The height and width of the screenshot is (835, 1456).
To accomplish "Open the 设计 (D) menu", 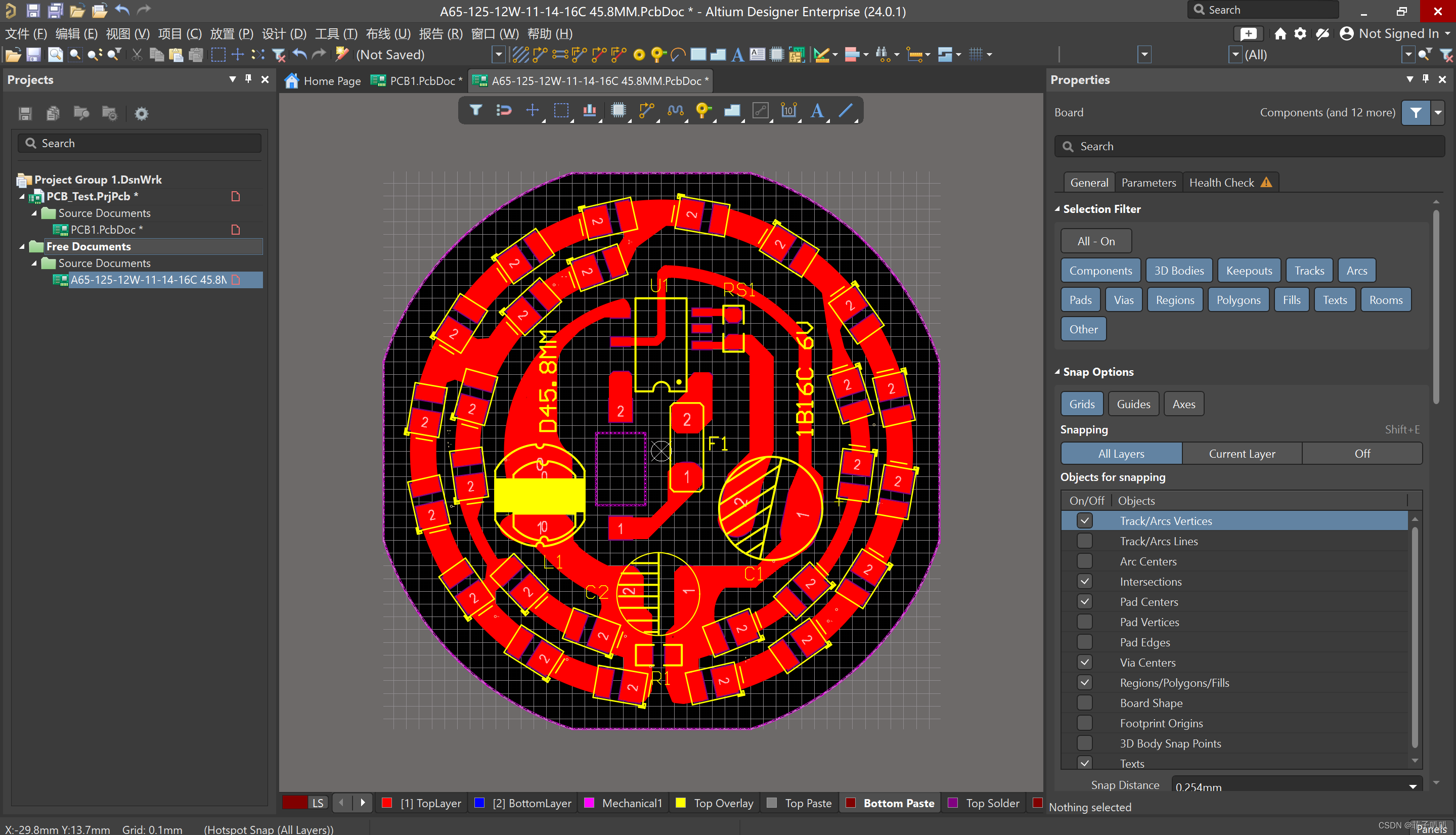I will [284, 34].
